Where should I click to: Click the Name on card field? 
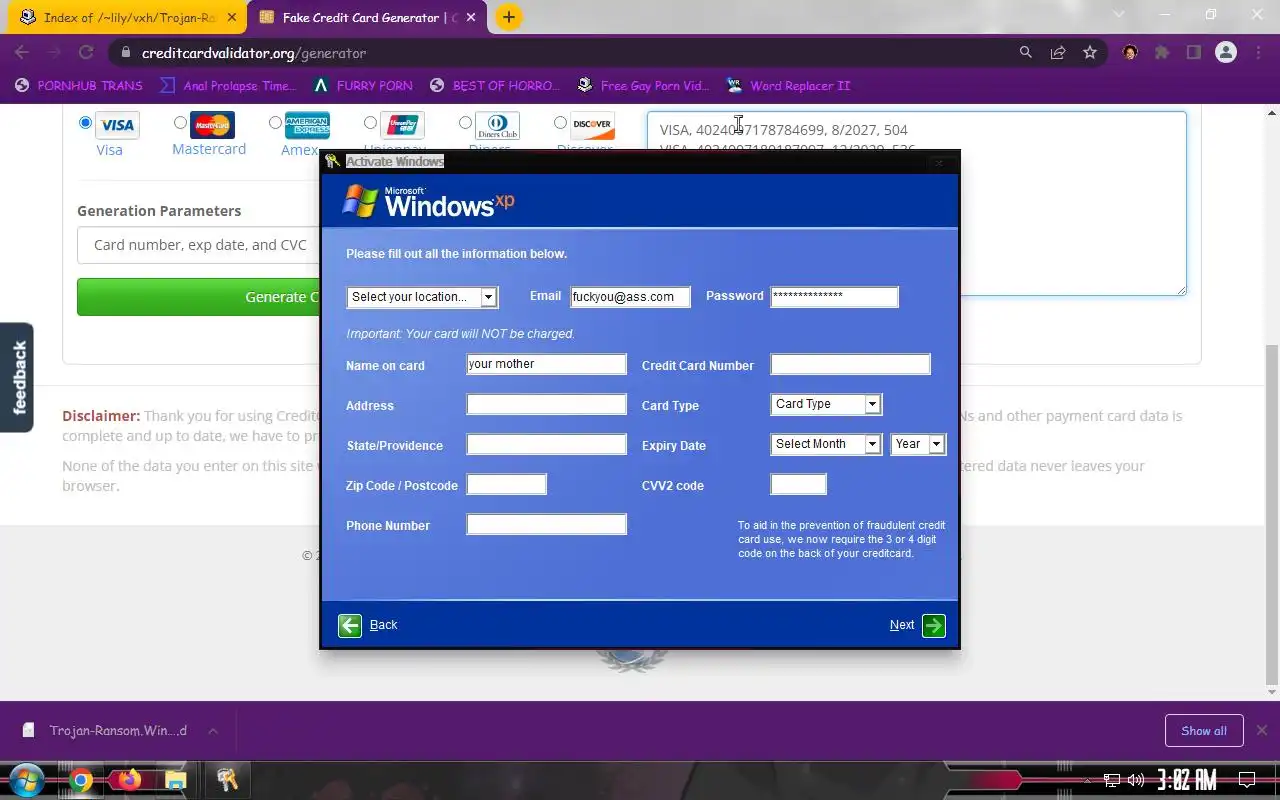click(546, 364)
